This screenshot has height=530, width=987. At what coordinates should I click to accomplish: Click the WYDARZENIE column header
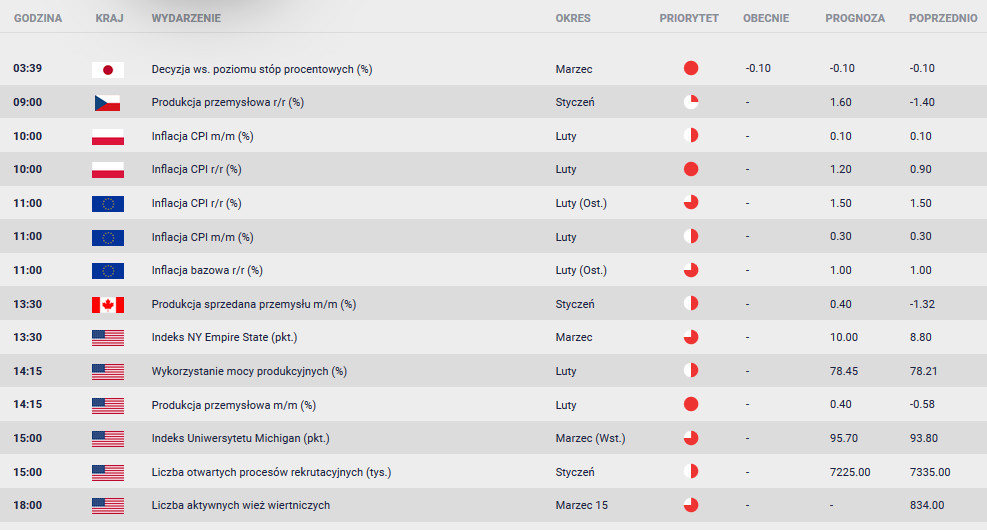(x=186, y=18)
